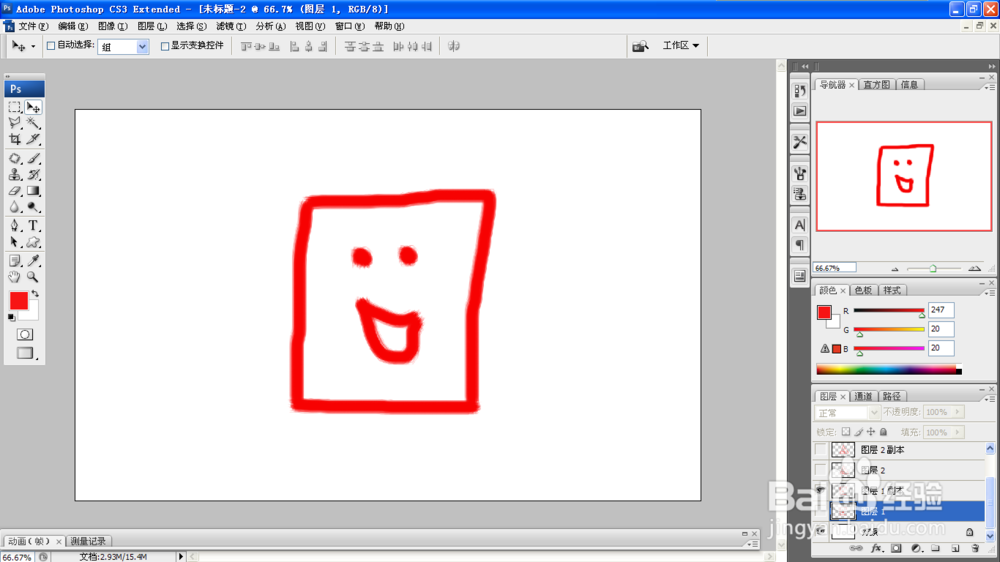Select the Blur tool
The width and height of the screenshot is (1000, 562).
click(x=15, y=207)
